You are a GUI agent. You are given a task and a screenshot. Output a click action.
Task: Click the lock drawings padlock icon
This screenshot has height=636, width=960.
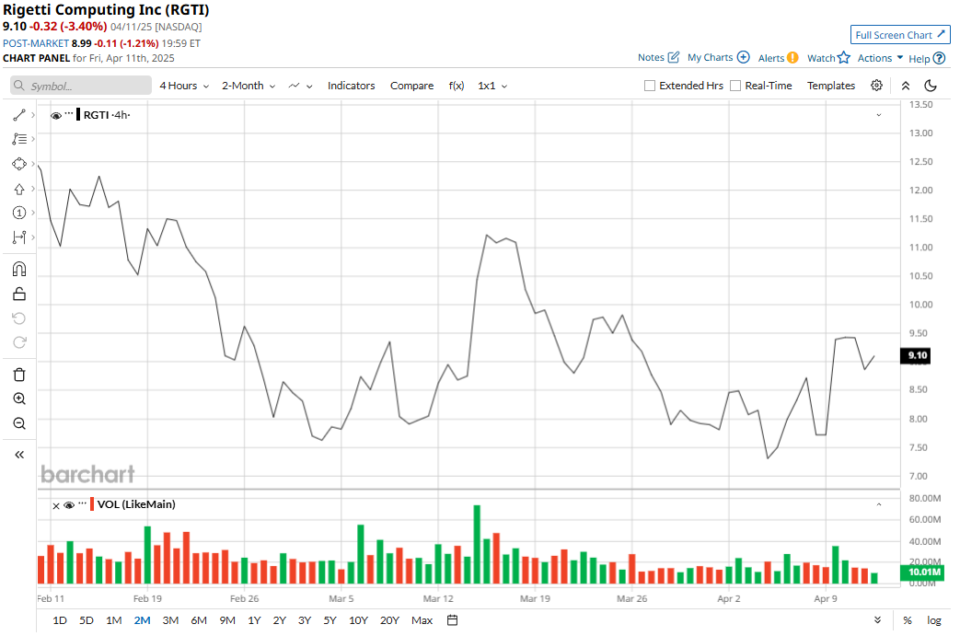click(19, 294)
